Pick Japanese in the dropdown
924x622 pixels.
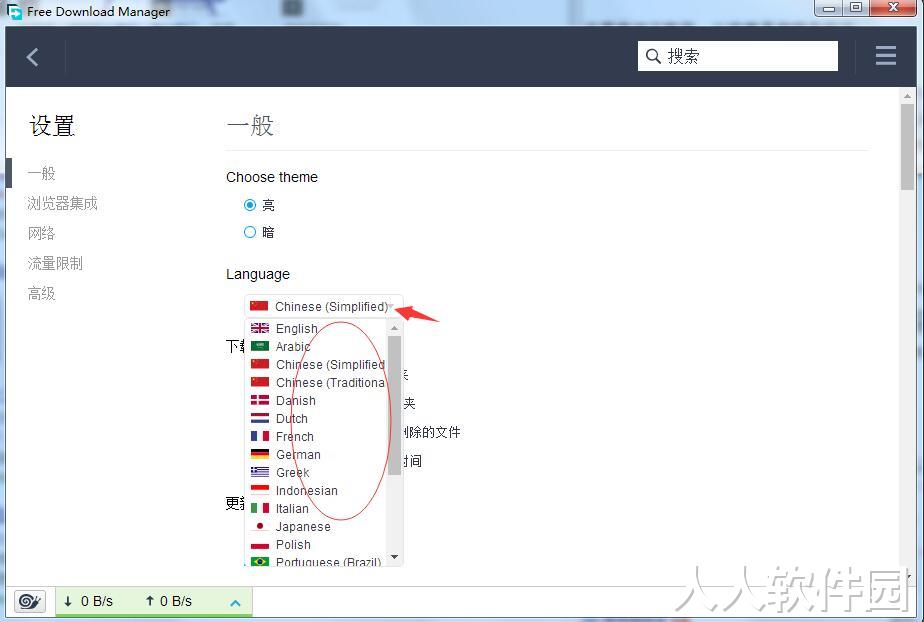[x=316, y=527]
